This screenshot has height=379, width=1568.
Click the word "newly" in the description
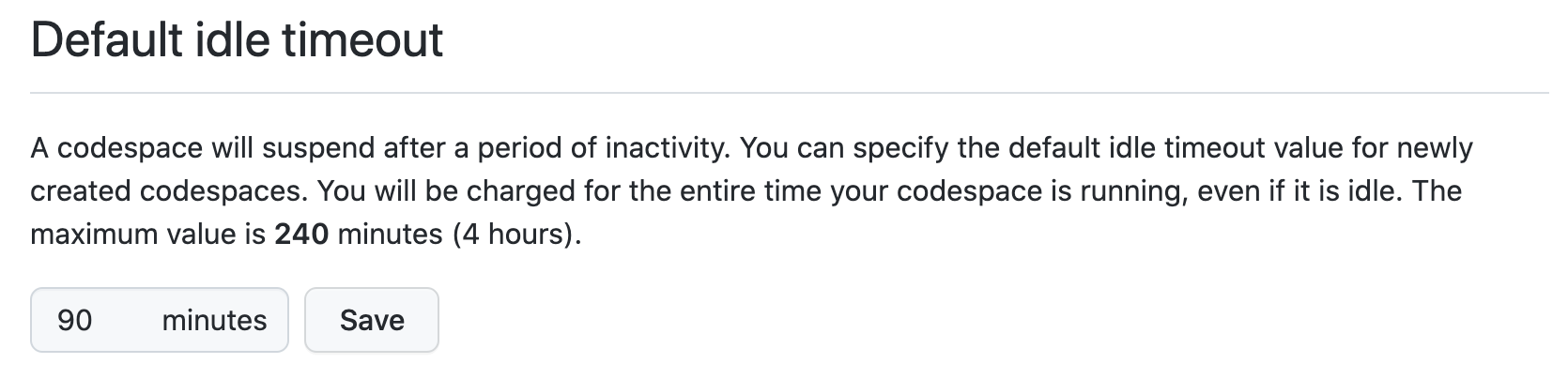tap(1435, 148)
